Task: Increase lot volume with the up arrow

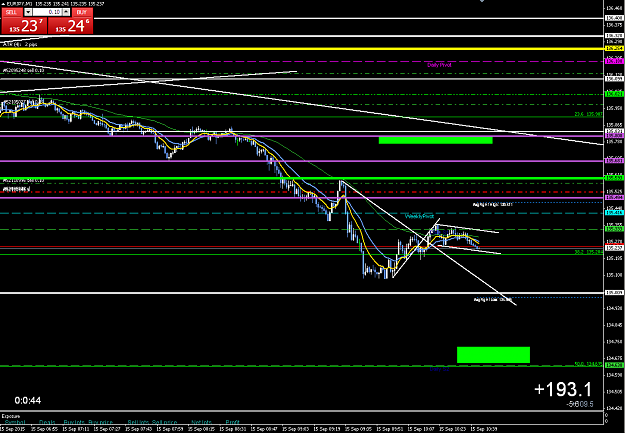Action: (x=66, y=12)
